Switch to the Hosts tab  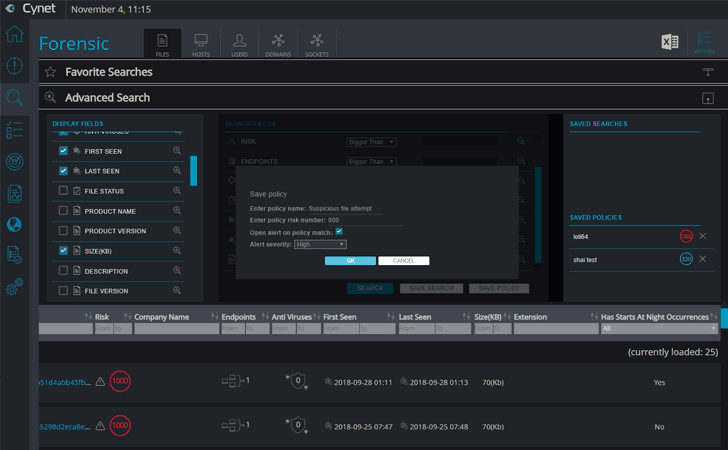[x=201, y=45]
